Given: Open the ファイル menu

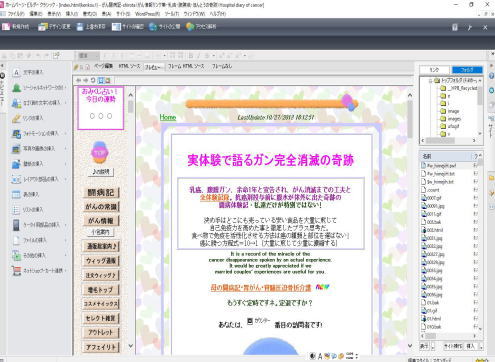Looking at the screenshot, I should click(x=16, y=14).
